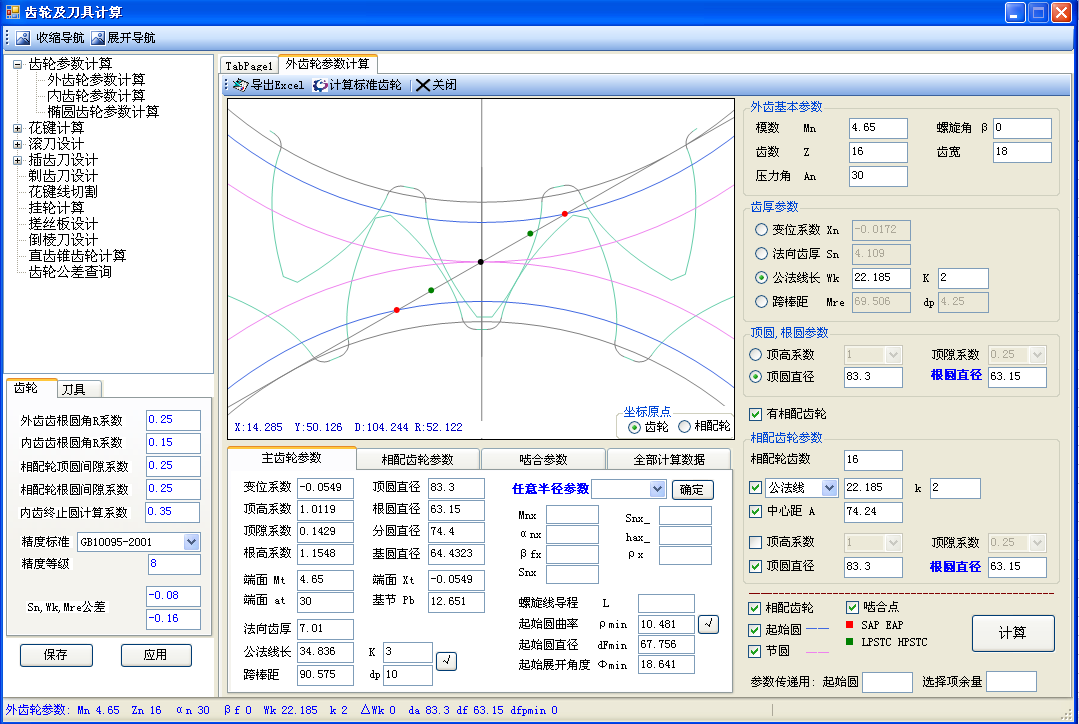The image size is (1079, 724).
Task: Click the √ button beside ρmin value
Action: [708, 624]
